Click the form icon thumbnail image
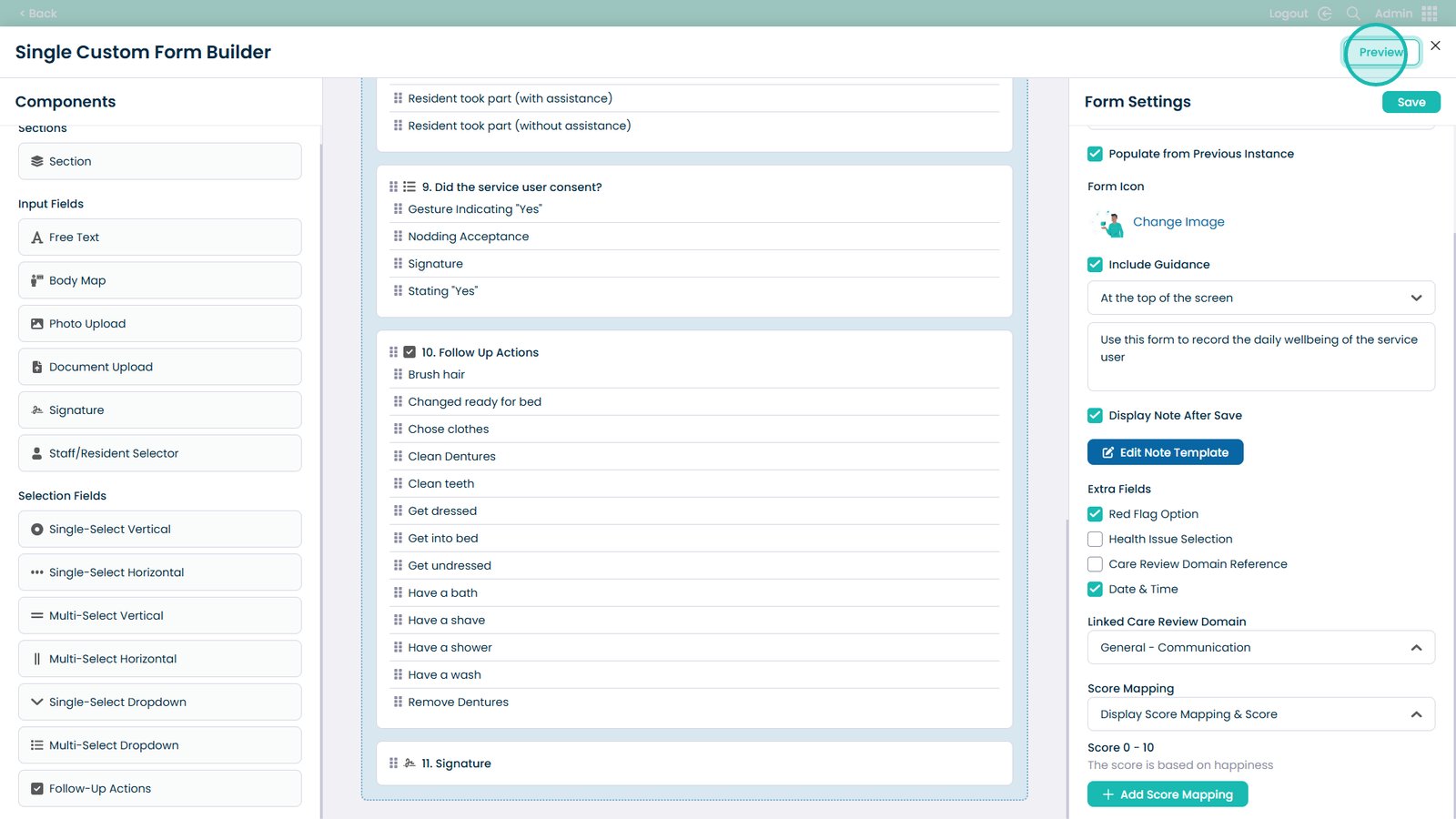 (x=1110, y=222)
